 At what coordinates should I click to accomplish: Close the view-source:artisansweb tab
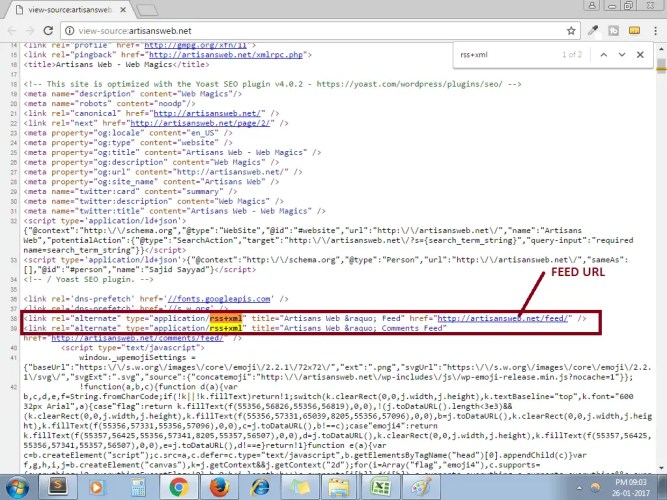tap(123, 9)
